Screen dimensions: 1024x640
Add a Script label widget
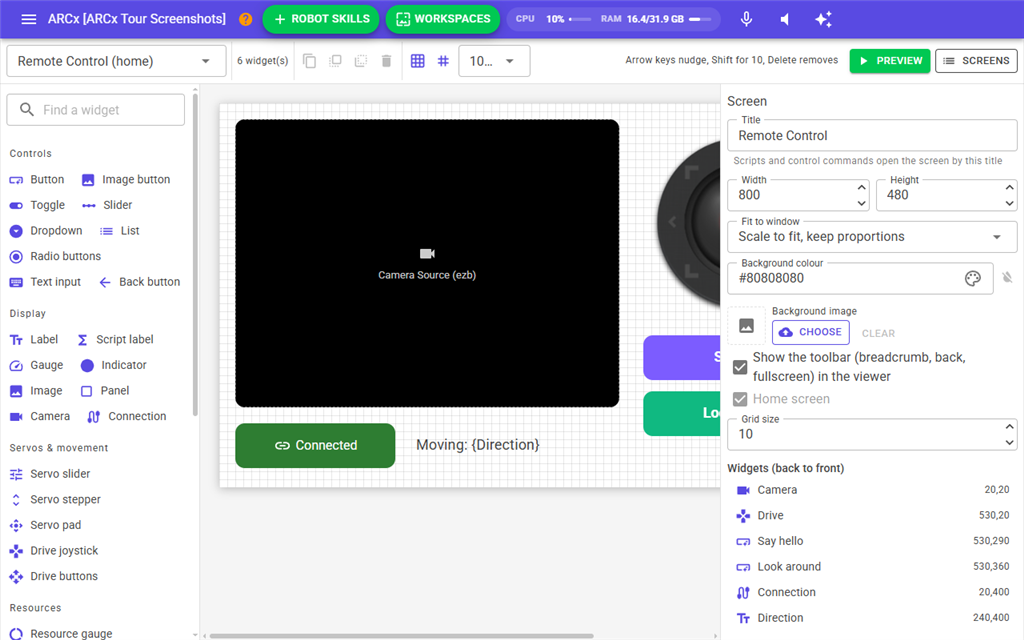[116, 340]
